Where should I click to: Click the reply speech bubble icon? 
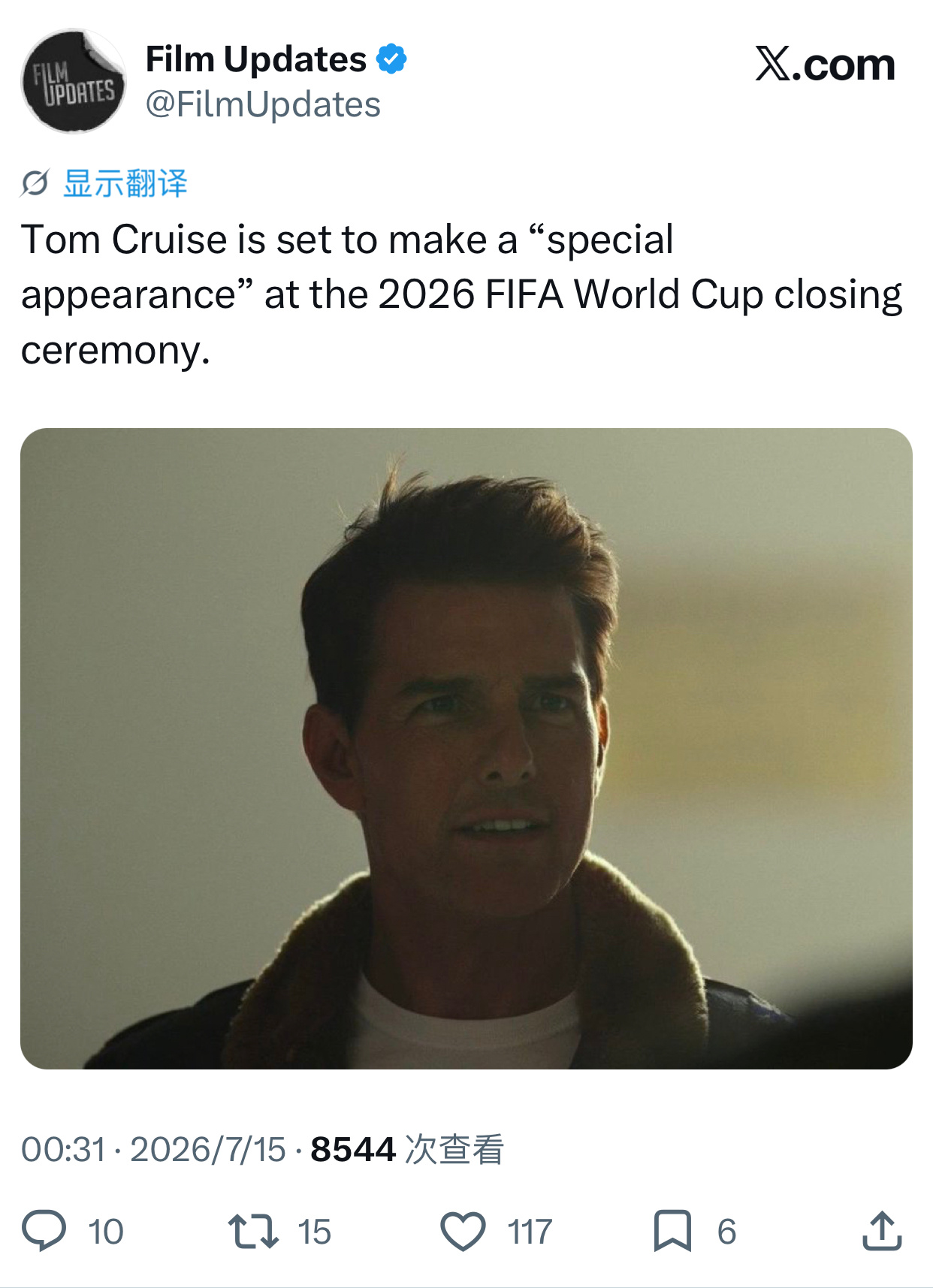(x=44, y=1231)
